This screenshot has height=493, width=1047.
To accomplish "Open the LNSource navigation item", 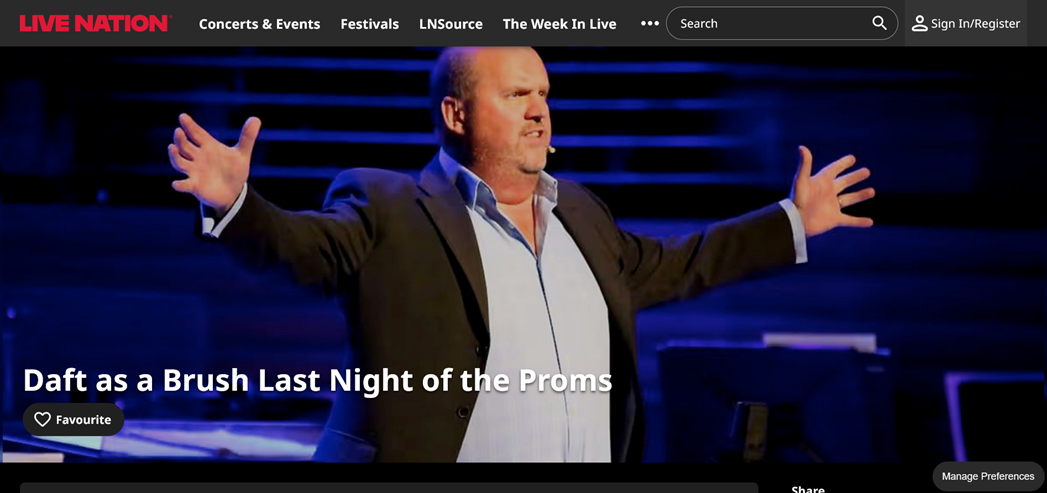I will click(451, 24).
